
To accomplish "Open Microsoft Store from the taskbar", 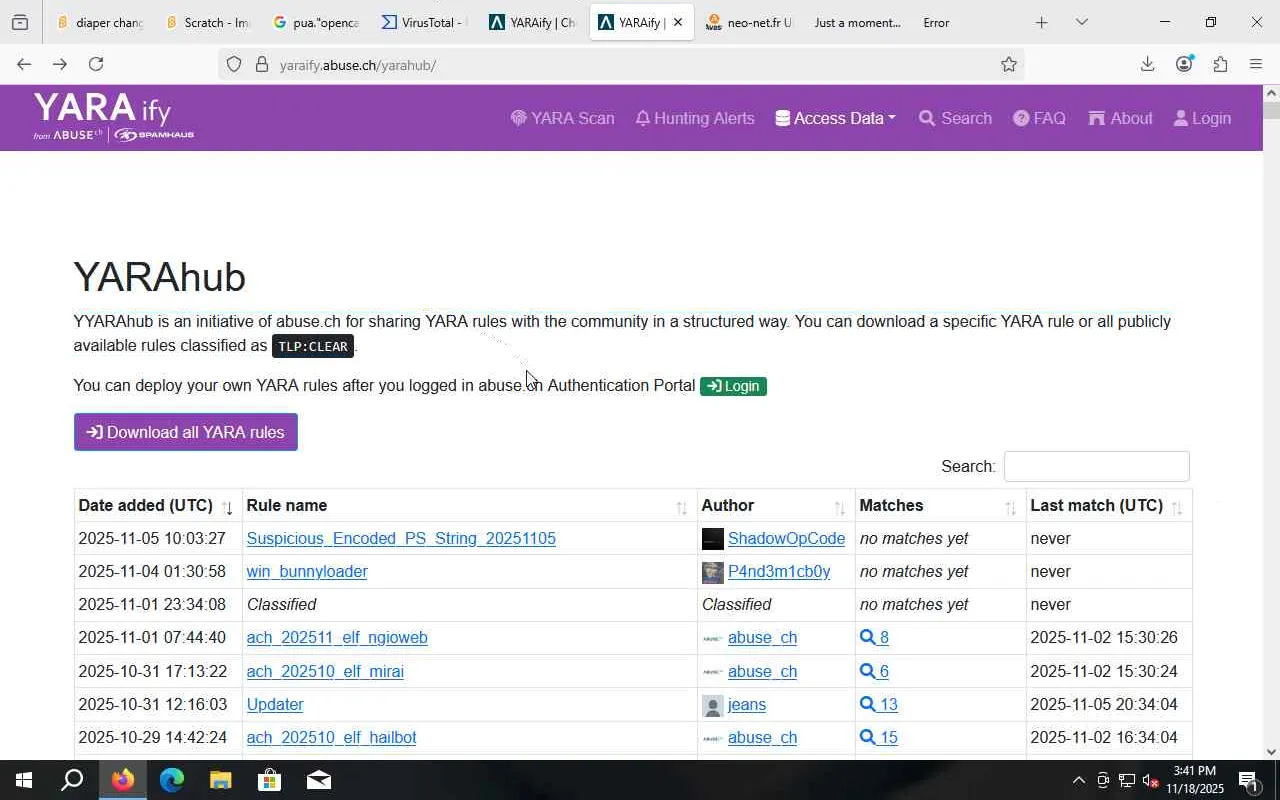I will (x=270, y=780).
